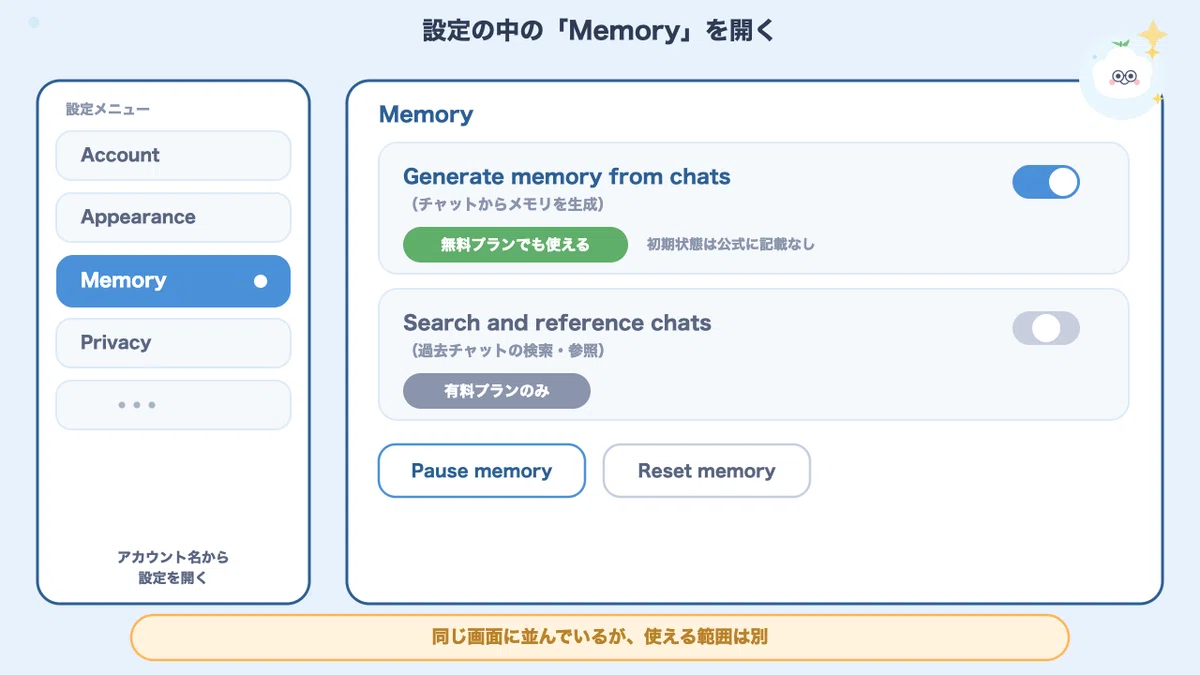
Task: Click the アカウント名から設定を開く caption text
Action: 173,567
